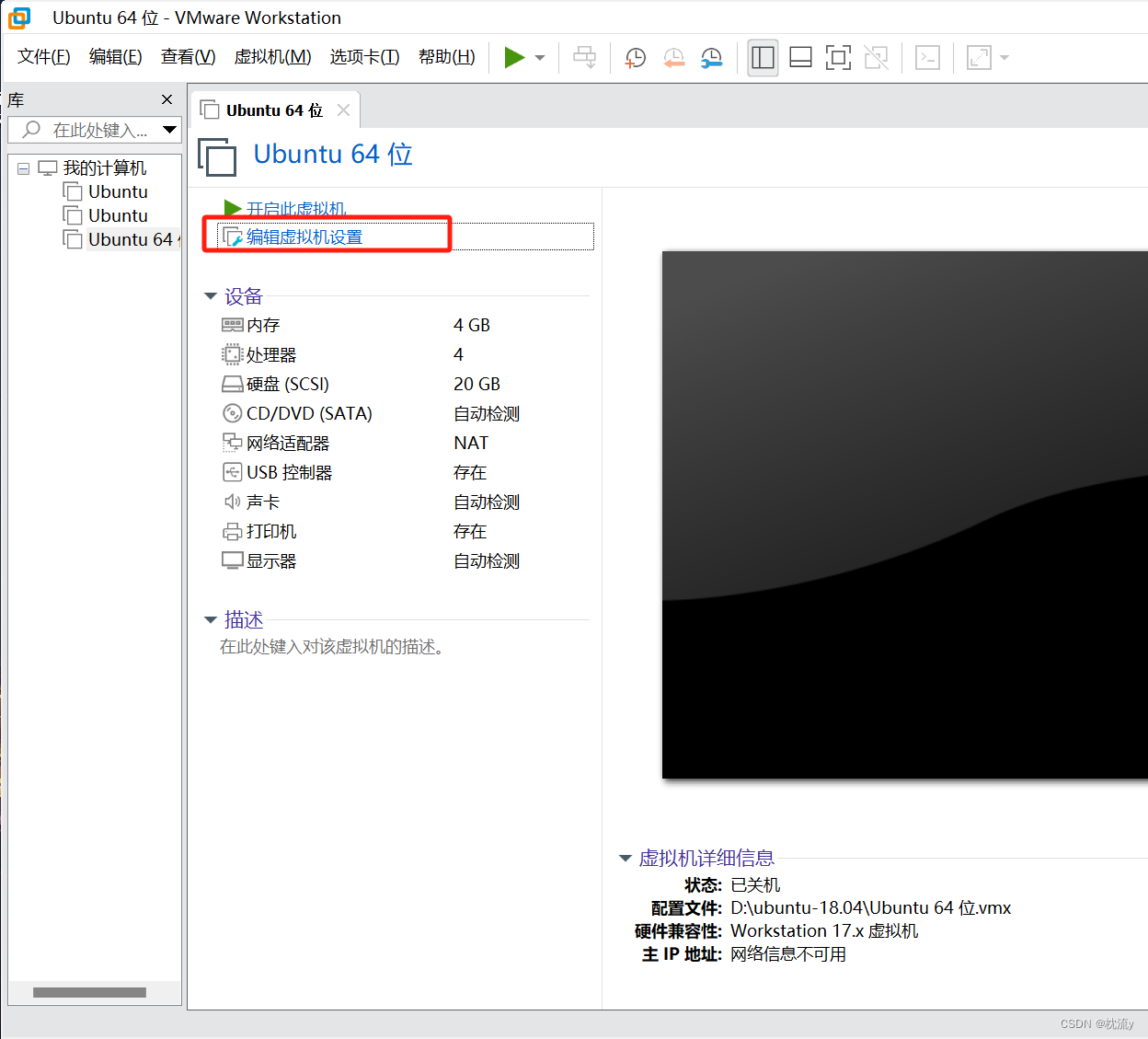Click the USB 控制器 device icon
Viewport: 1148px width, 1039px height.
click(x=232, y=472)
